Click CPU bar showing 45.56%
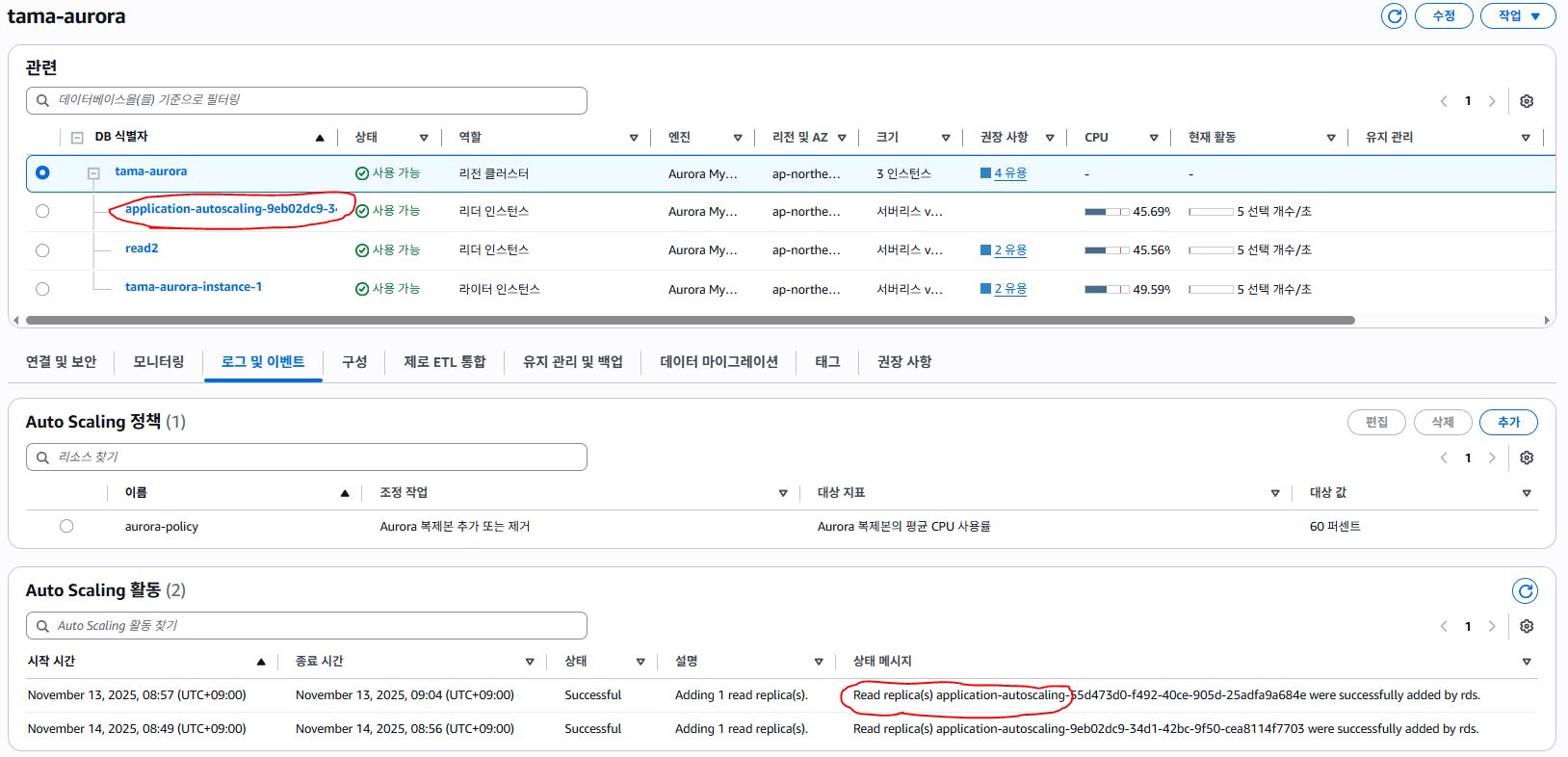The image size is (1568, 757). 1107,250
